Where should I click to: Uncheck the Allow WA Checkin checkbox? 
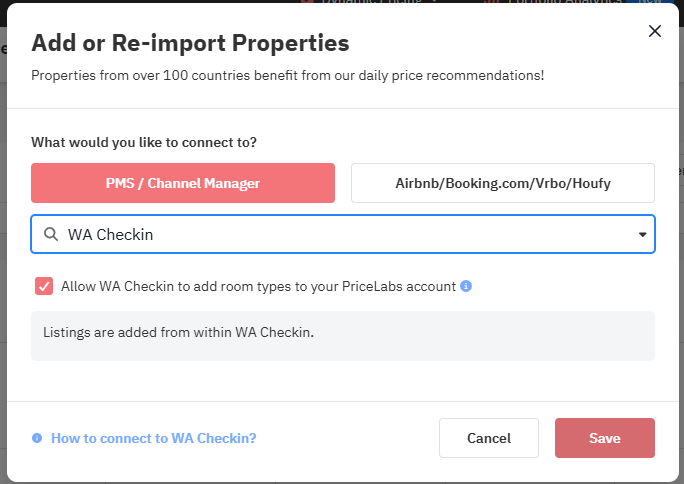coord(44,286)
